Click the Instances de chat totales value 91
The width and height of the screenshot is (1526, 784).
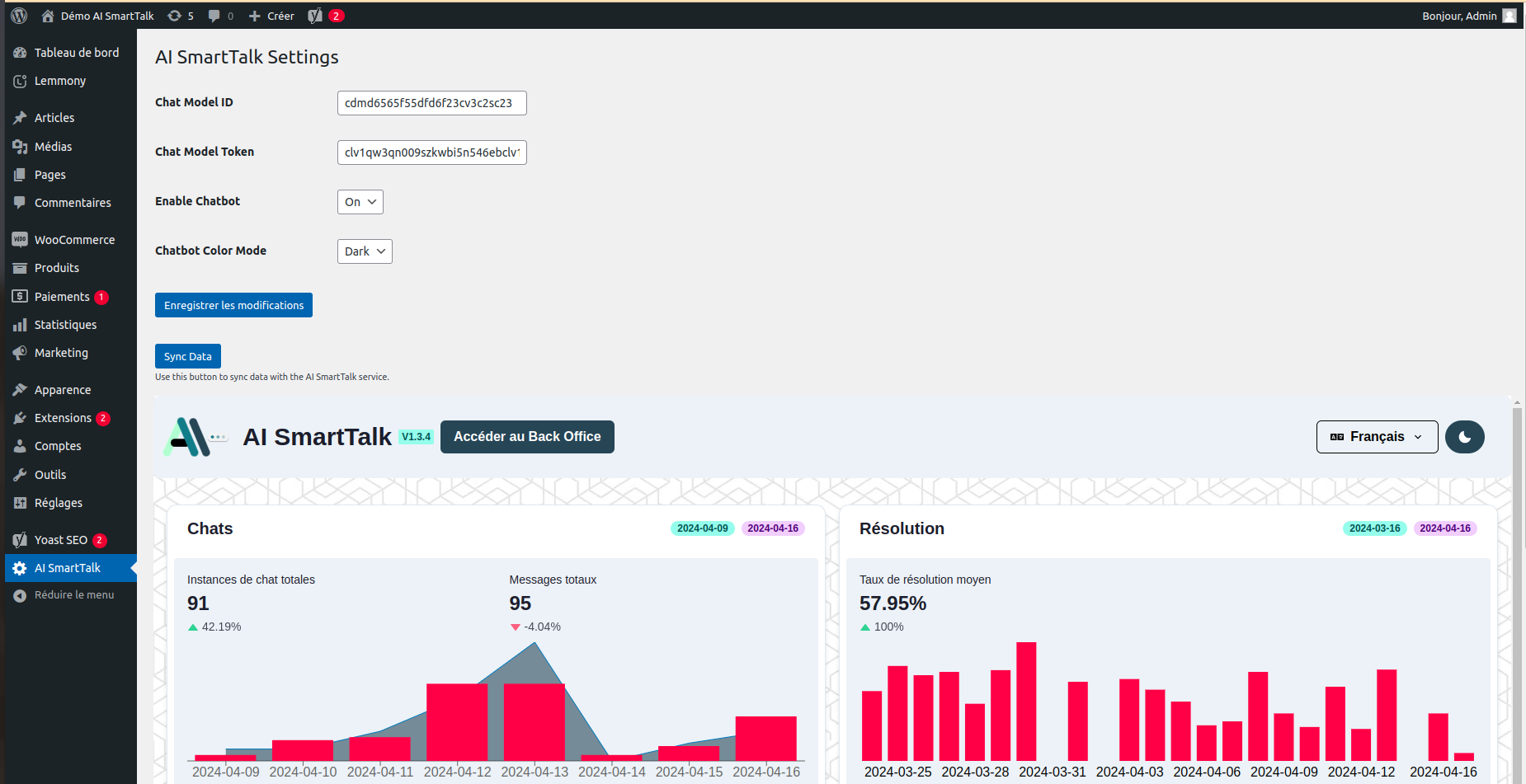click(198, 603)
